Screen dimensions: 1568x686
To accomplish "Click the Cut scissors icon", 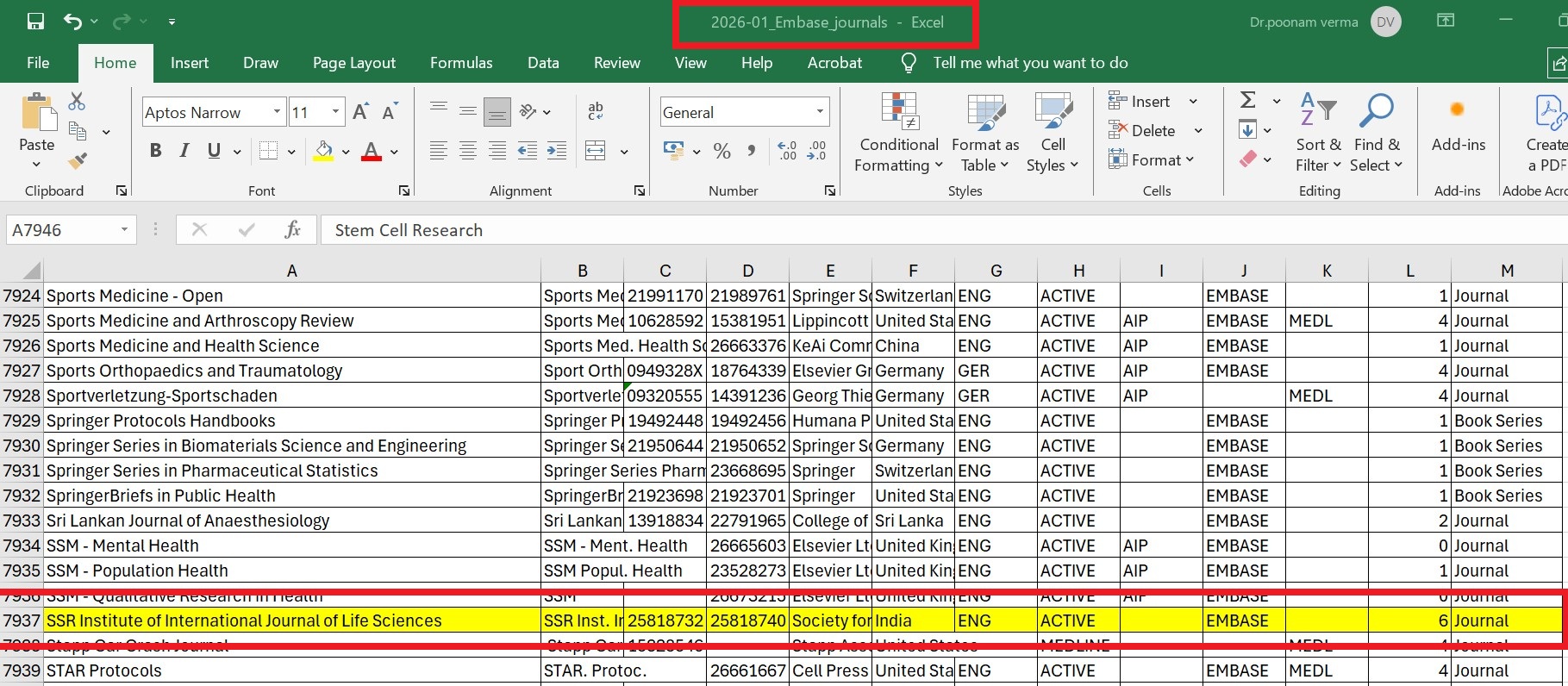I will 77,102.
